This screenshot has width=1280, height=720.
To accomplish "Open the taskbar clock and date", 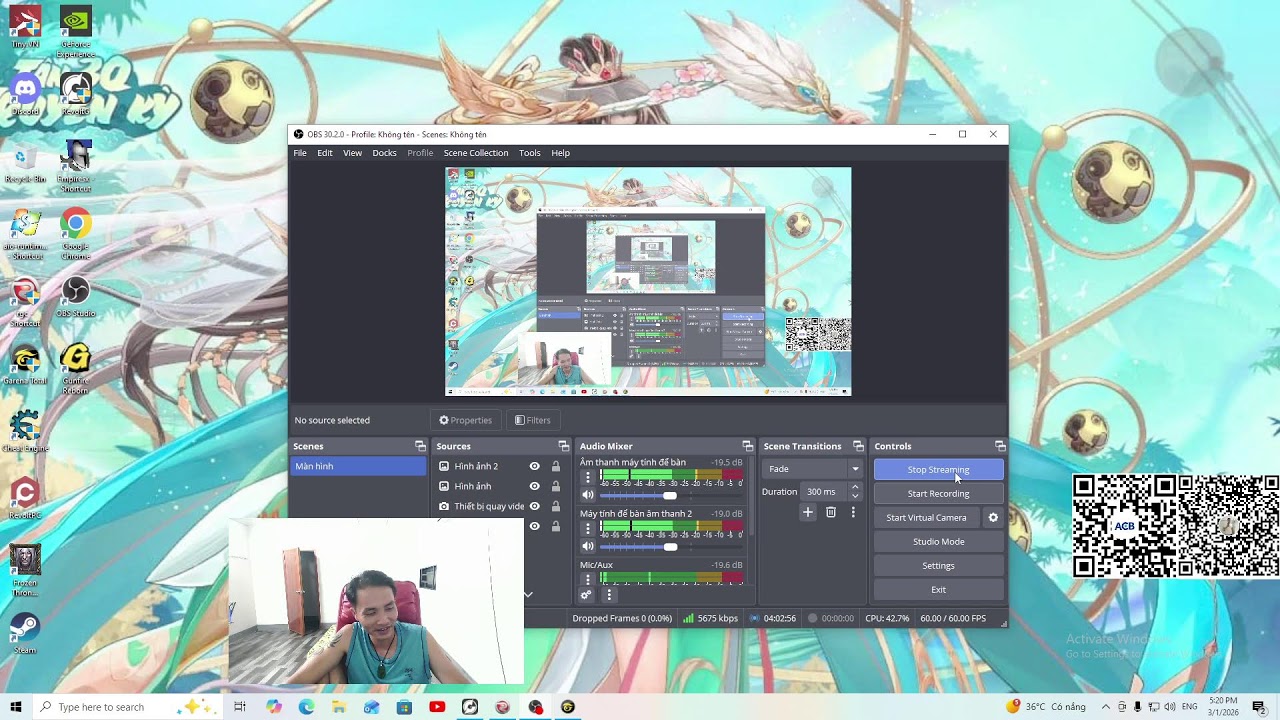I will coord(1223,707).
